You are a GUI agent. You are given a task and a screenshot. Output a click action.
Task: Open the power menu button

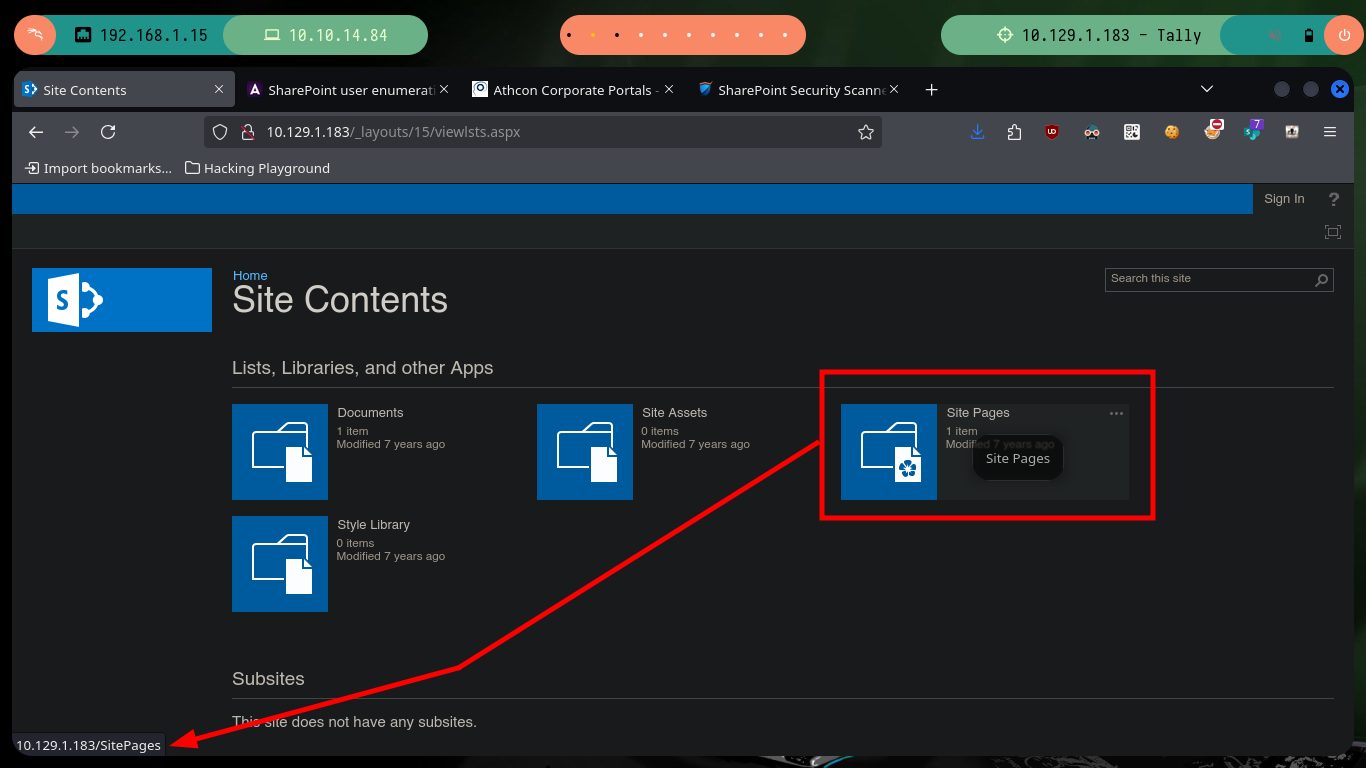pyautogui.click(x=1343, y=35)
